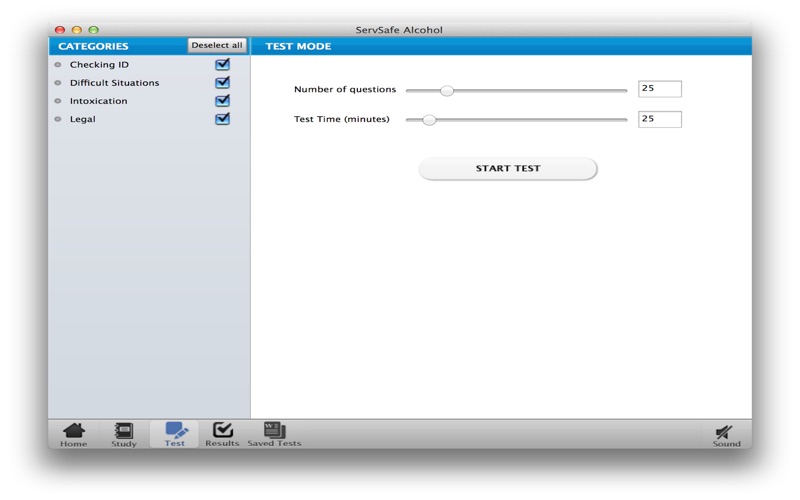Viewport: 800px width, 500px height.
Task: Uncheck the Checking ID checkbox
Action: pos(222,64)
